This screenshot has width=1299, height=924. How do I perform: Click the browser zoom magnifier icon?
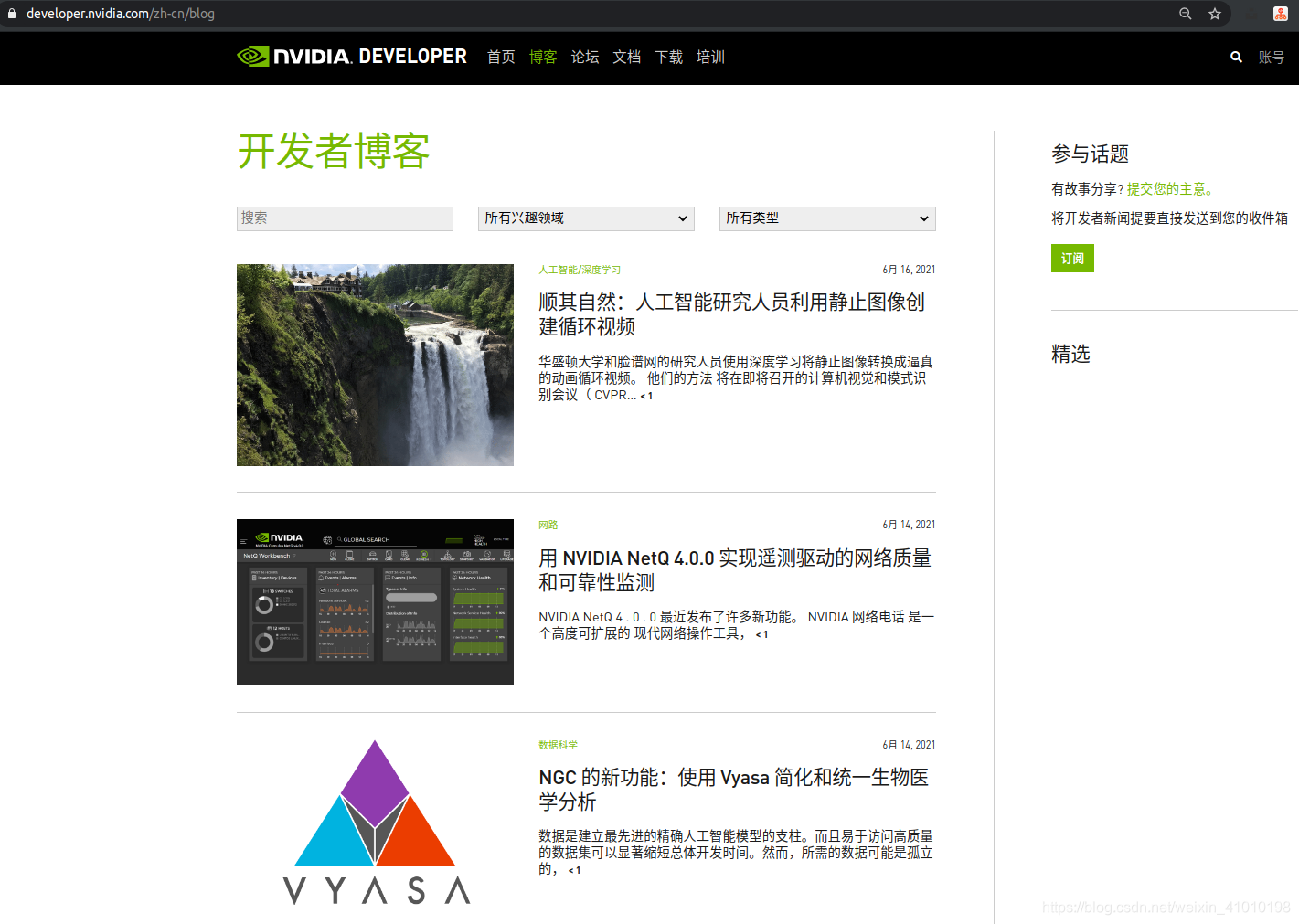(1186, 14)
